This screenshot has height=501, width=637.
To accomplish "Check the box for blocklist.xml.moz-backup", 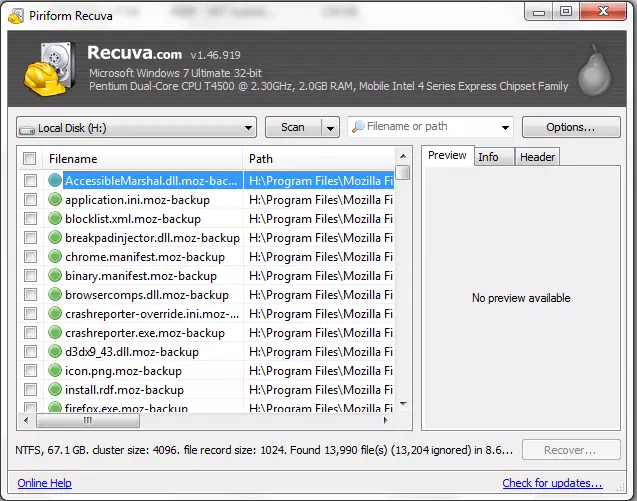I will point(30,219).
